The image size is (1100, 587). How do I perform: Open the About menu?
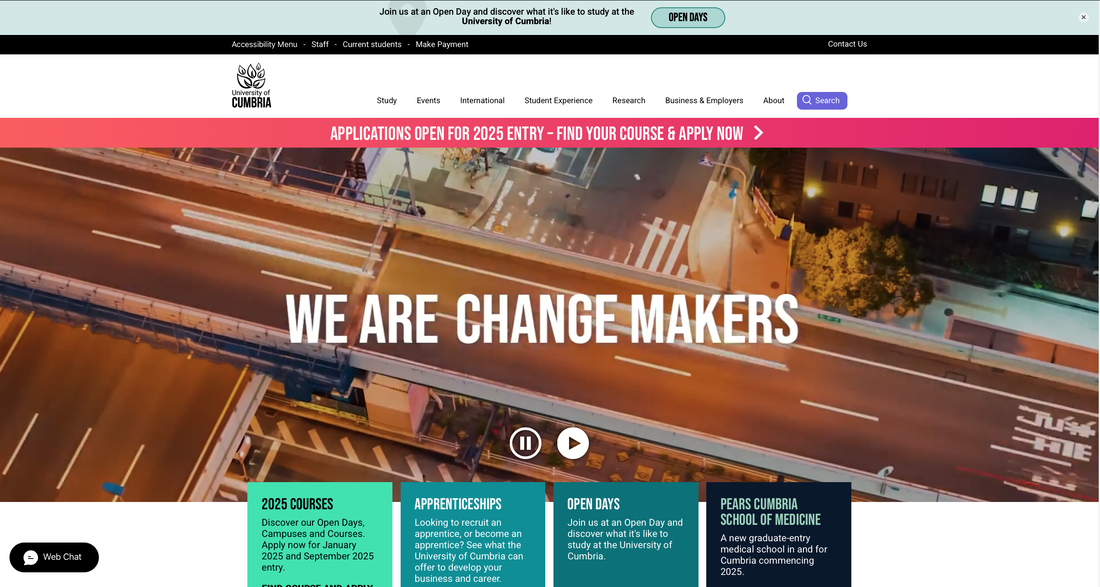tap(774, 100)
